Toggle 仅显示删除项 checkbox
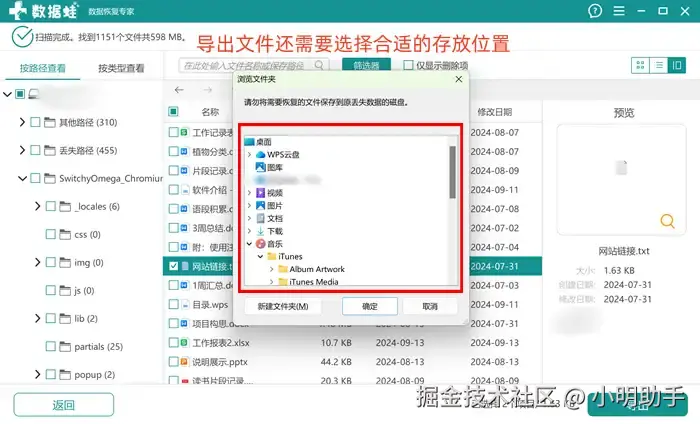Viewport: 700px width, 424px height. 408,65
